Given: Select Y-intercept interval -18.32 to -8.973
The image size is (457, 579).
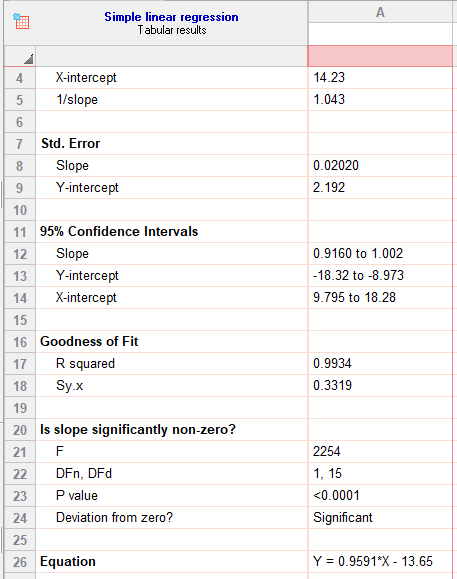Looking at the screenshot, I should pyautogui.click(x=380, y=275).
